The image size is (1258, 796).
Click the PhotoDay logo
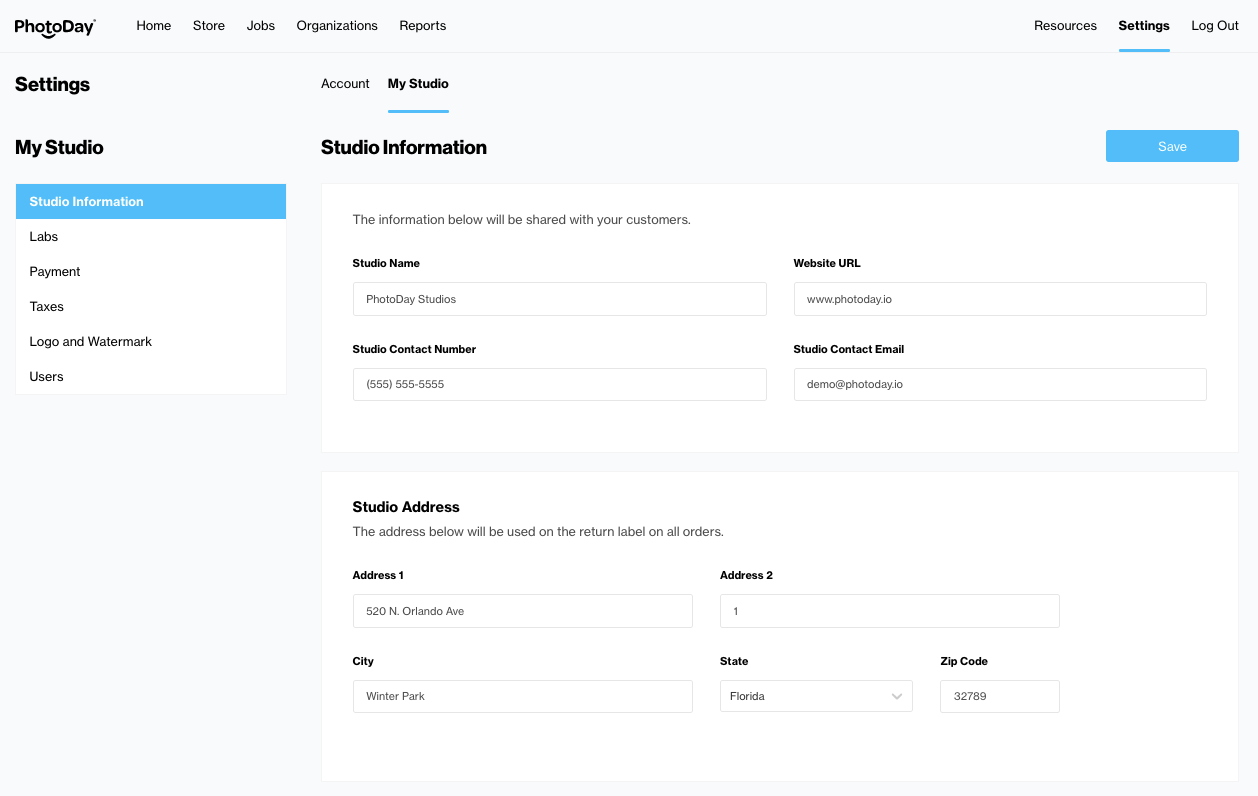pos(55,27)
